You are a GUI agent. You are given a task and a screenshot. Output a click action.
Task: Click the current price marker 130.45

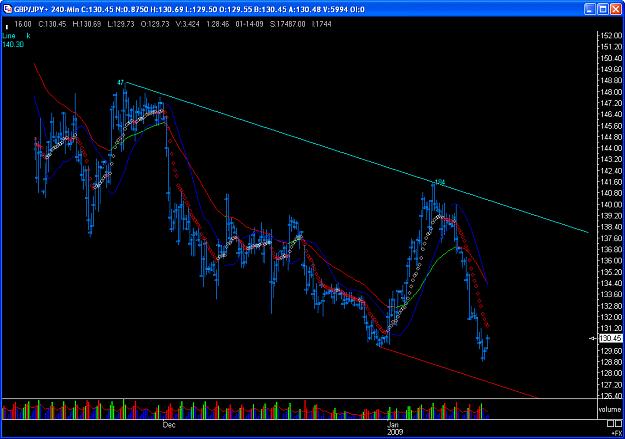point(610,339)
